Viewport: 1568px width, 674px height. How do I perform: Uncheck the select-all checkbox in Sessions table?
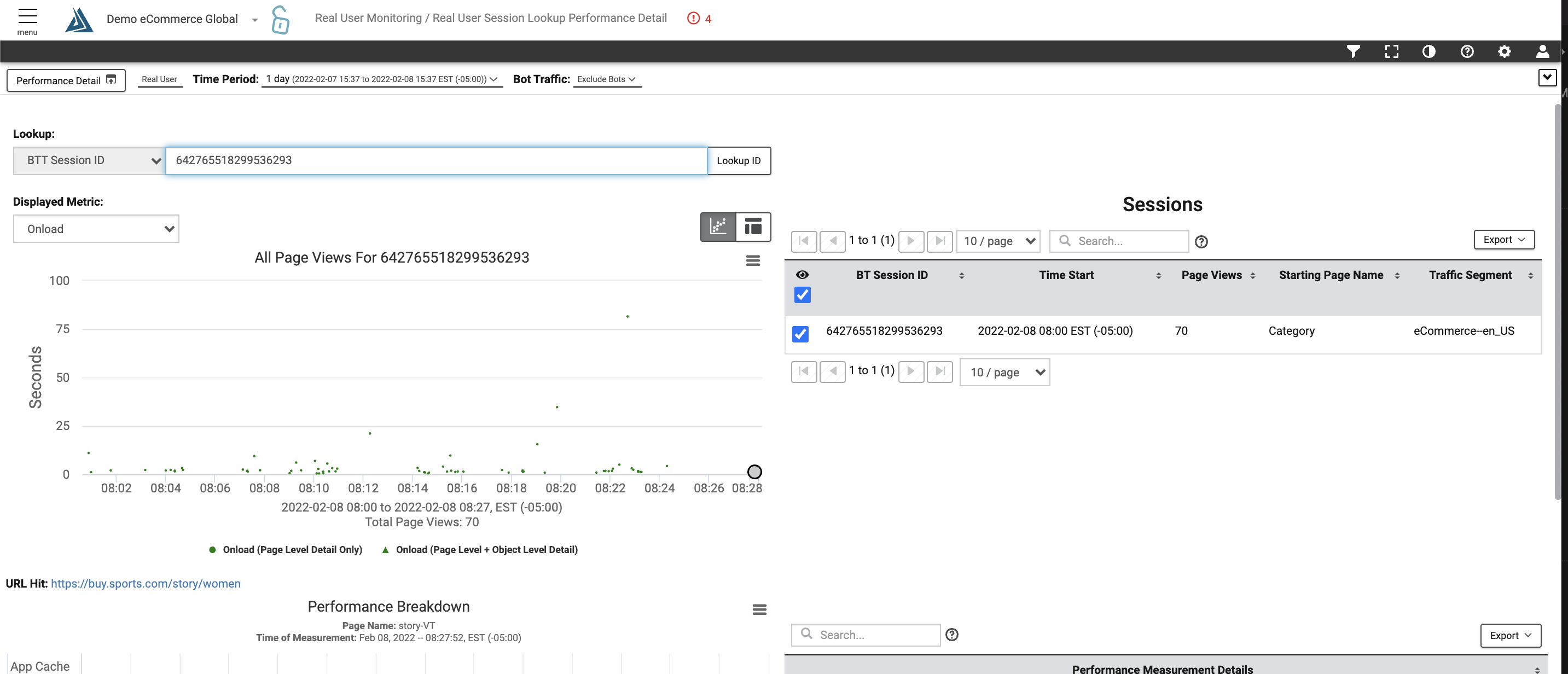tap(802, 295)
